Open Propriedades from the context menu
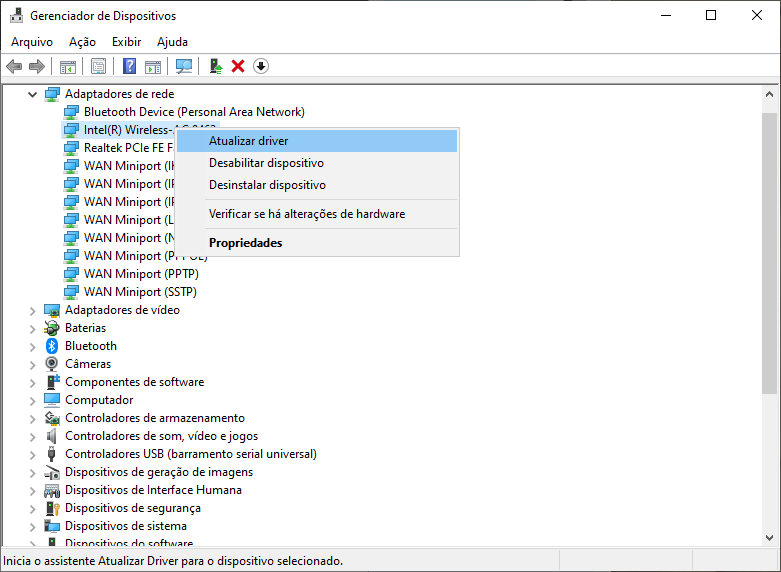781x572 pixels. tap(317, 243)
